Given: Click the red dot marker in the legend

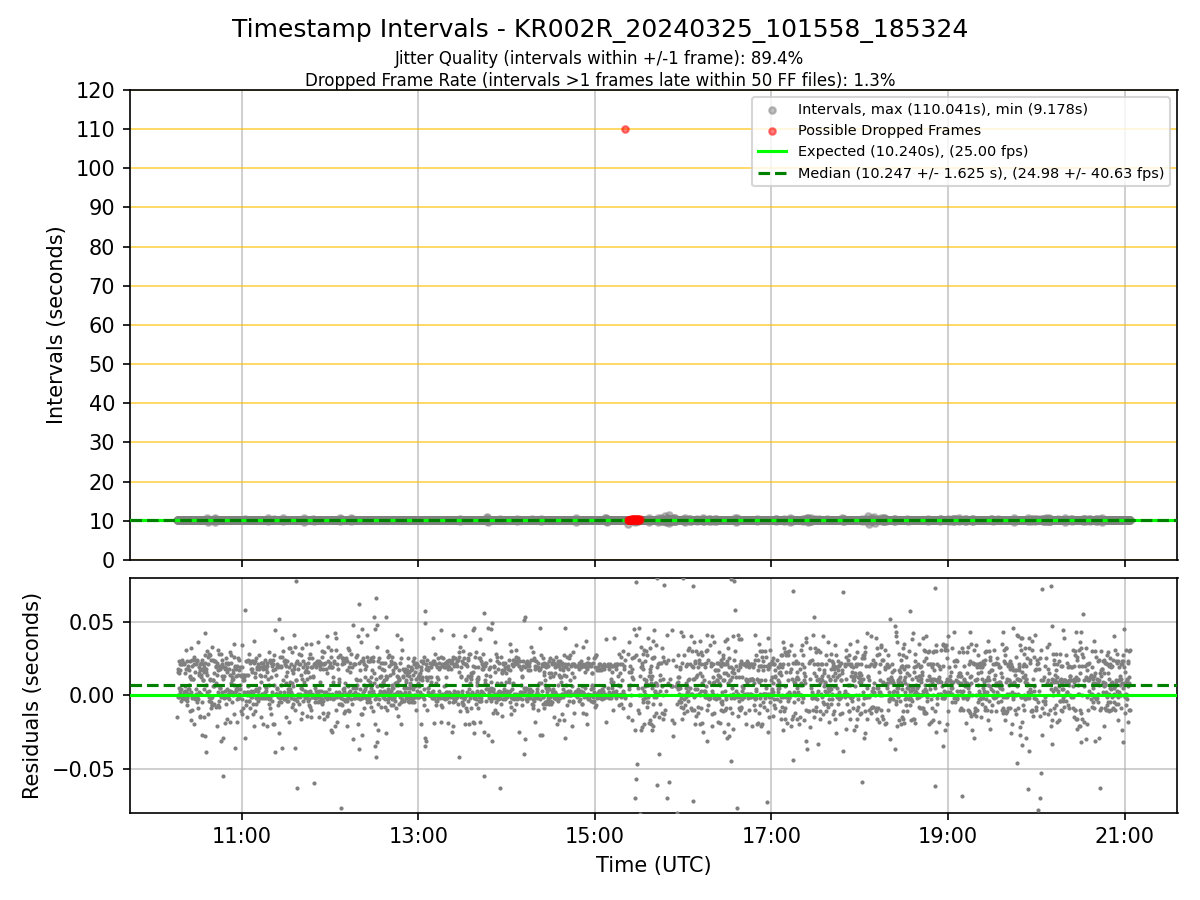Looking at the screenshot, I should pos(772,131).
